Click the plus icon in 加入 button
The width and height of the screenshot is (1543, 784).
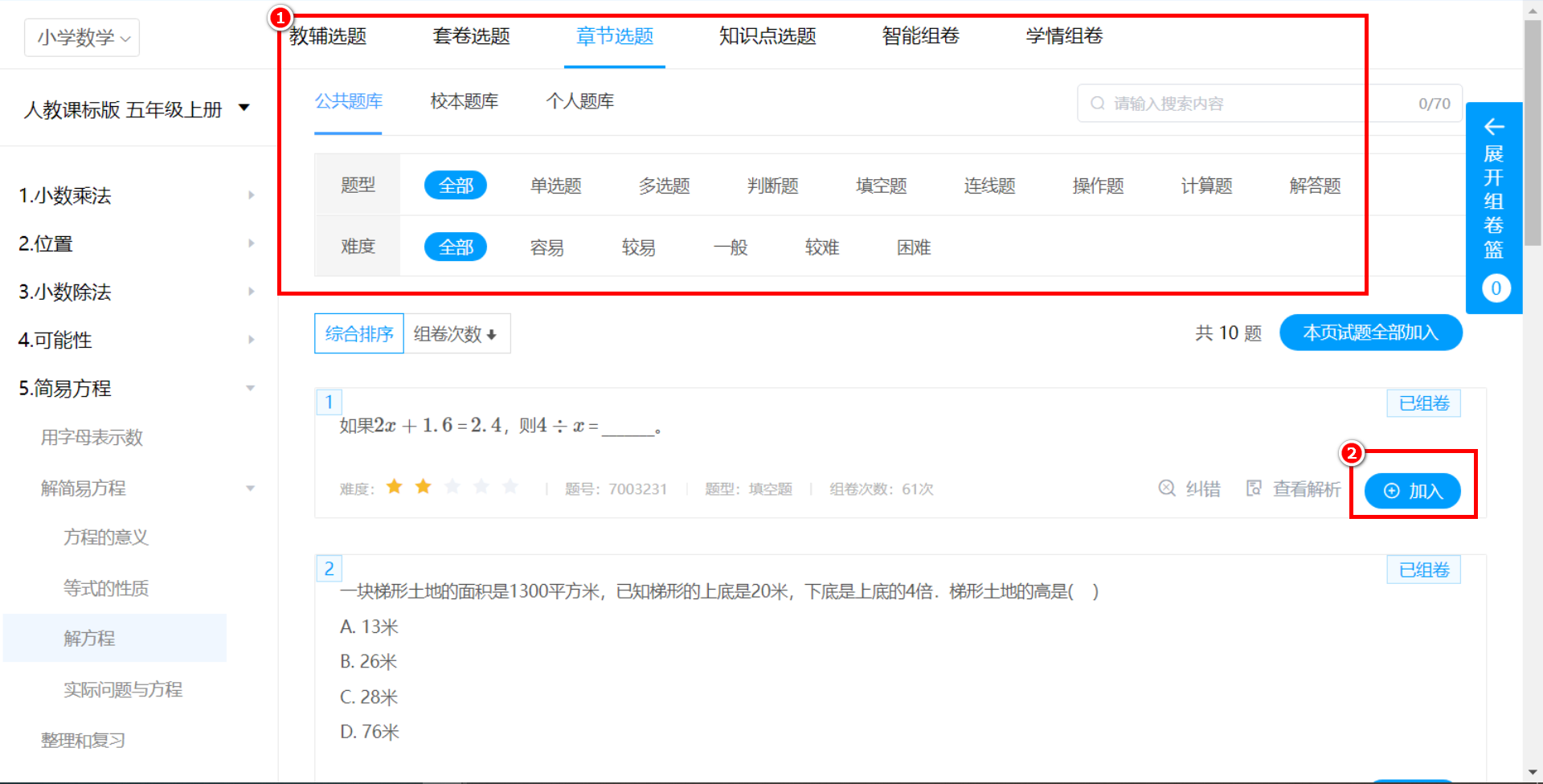pyautogui.click(x=1392, y=491)
